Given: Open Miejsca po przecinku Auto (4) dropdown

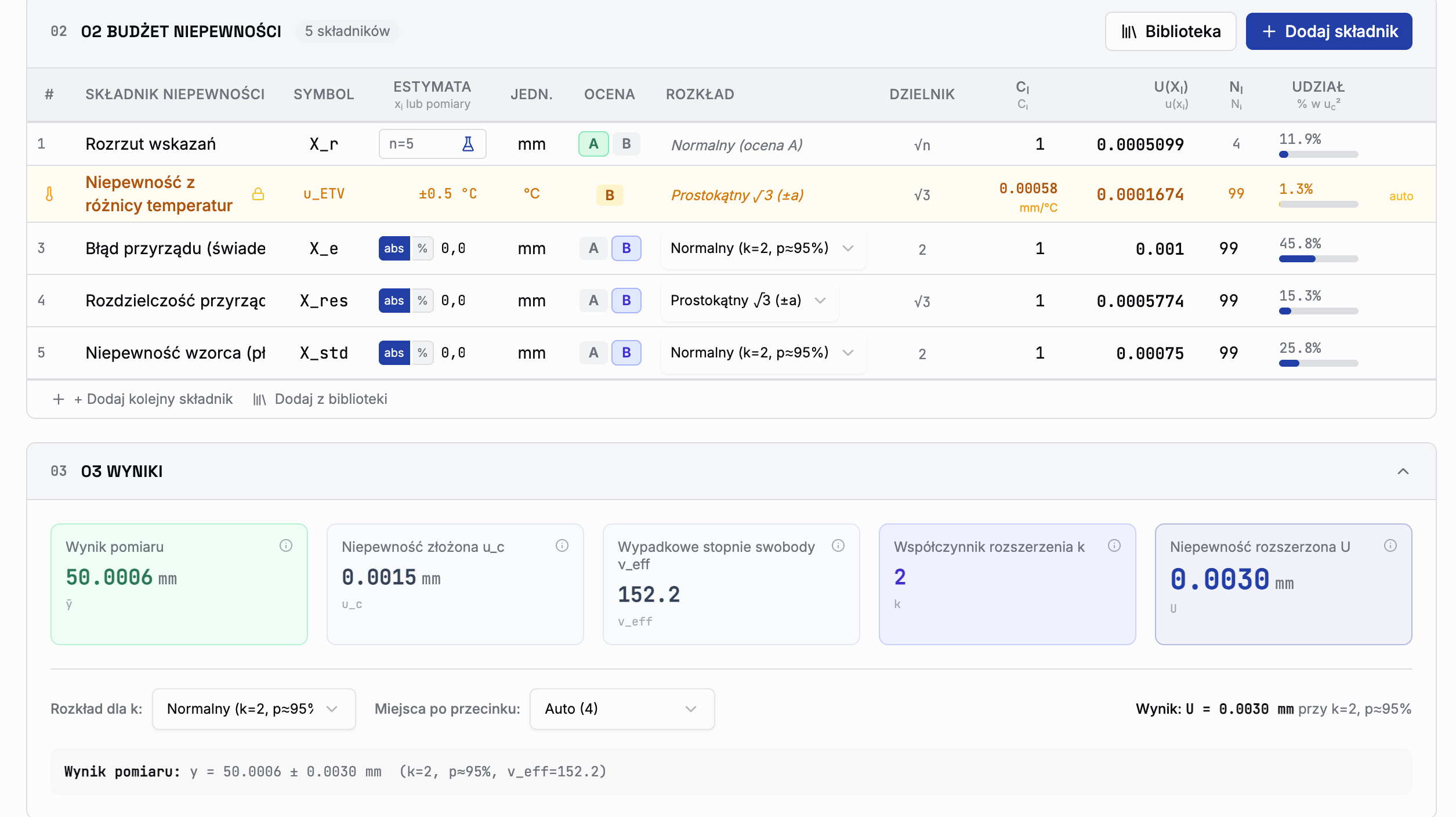Looking at the screenshot, I should [x=622, y=709].
